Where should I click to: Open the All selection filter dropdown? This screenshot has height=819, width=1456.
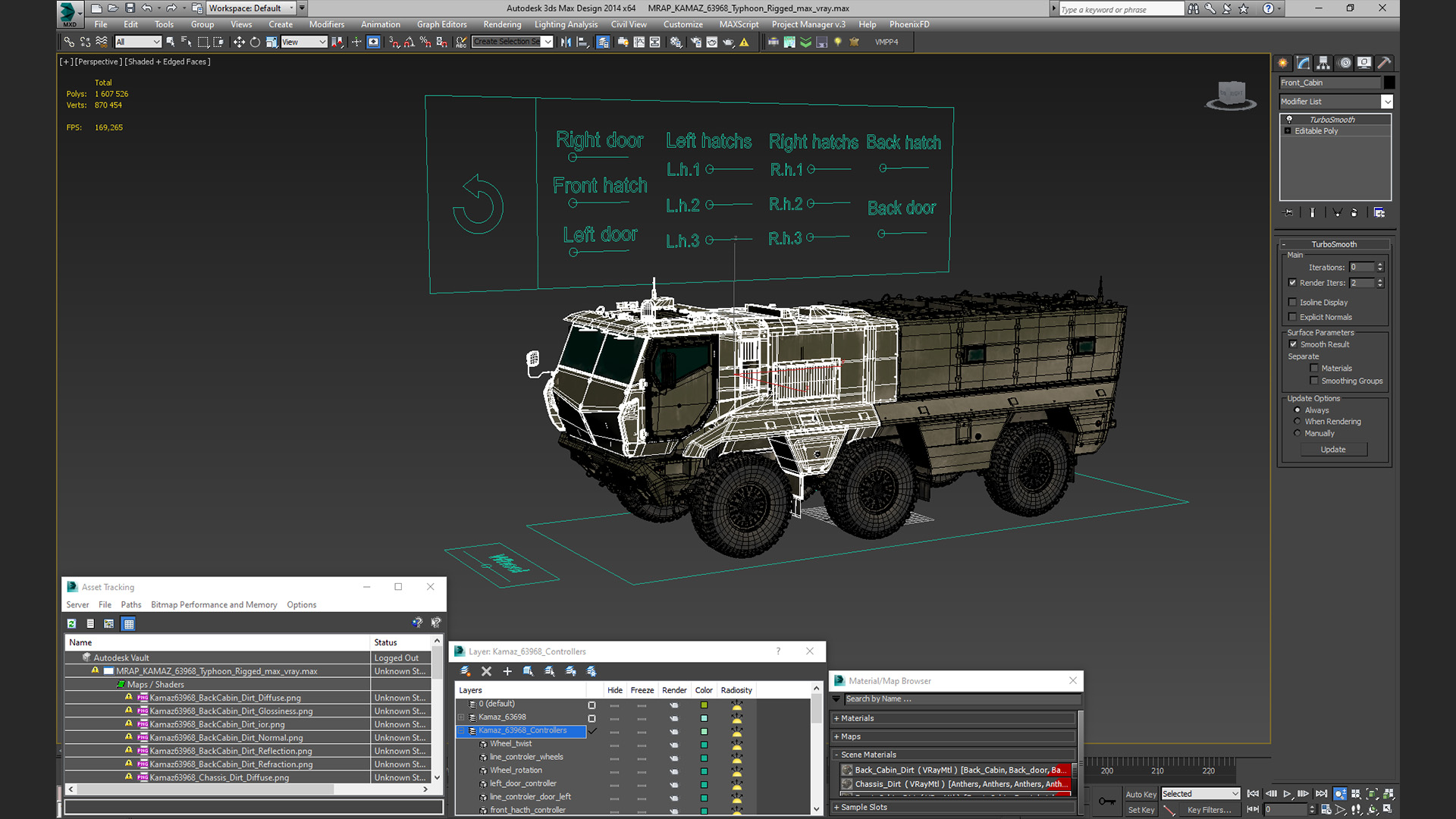click(x=138, y=42)
